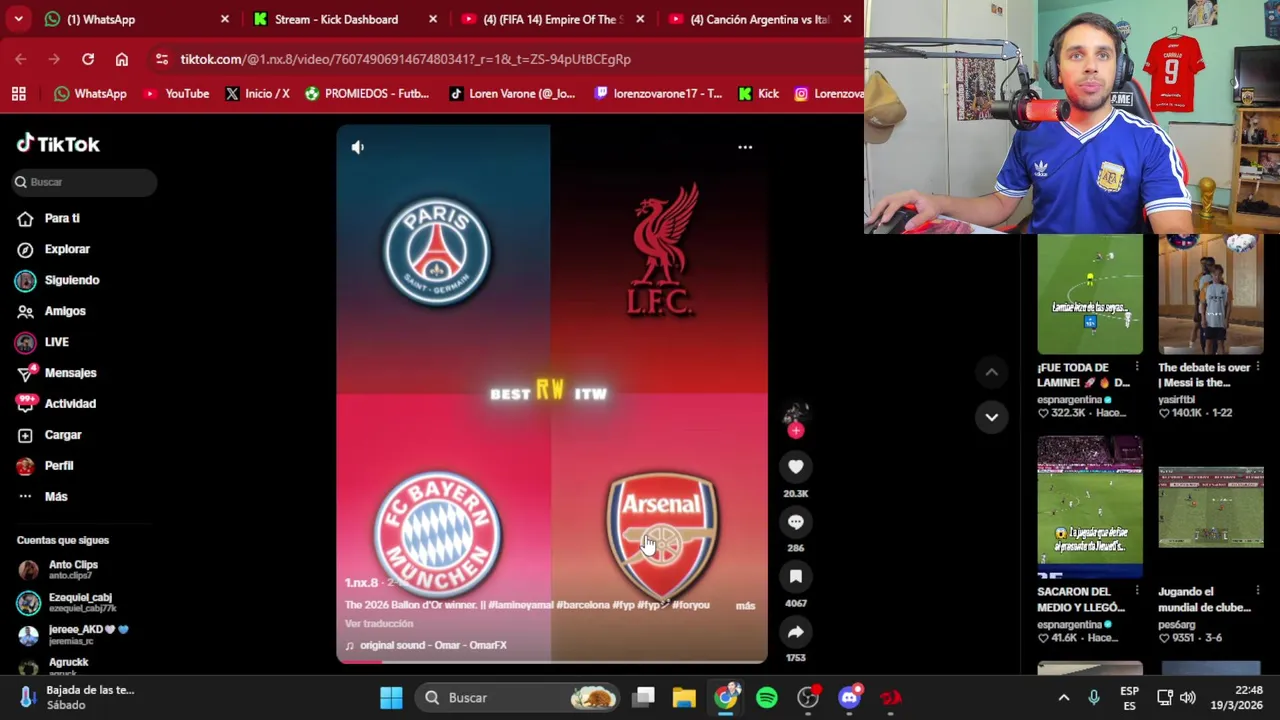Open Jugando el mundial de clubes thumbnail
Viewport: 1280px width, 720px height.
tap(1211, 507)
